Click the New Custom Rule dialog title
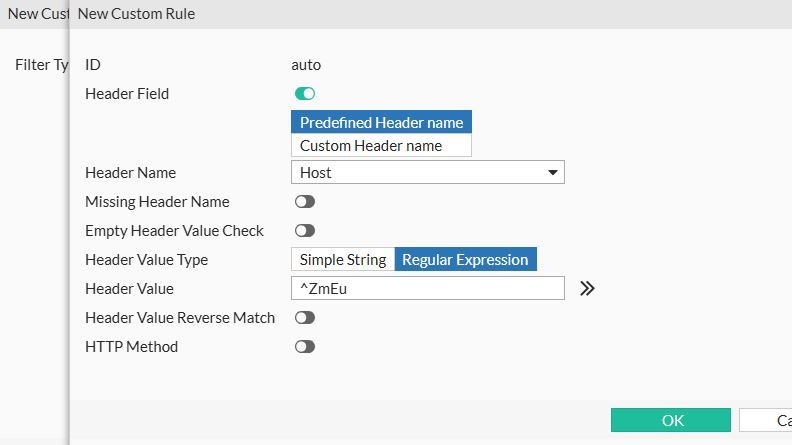This screenshot has width=792, height=445. 136,14
